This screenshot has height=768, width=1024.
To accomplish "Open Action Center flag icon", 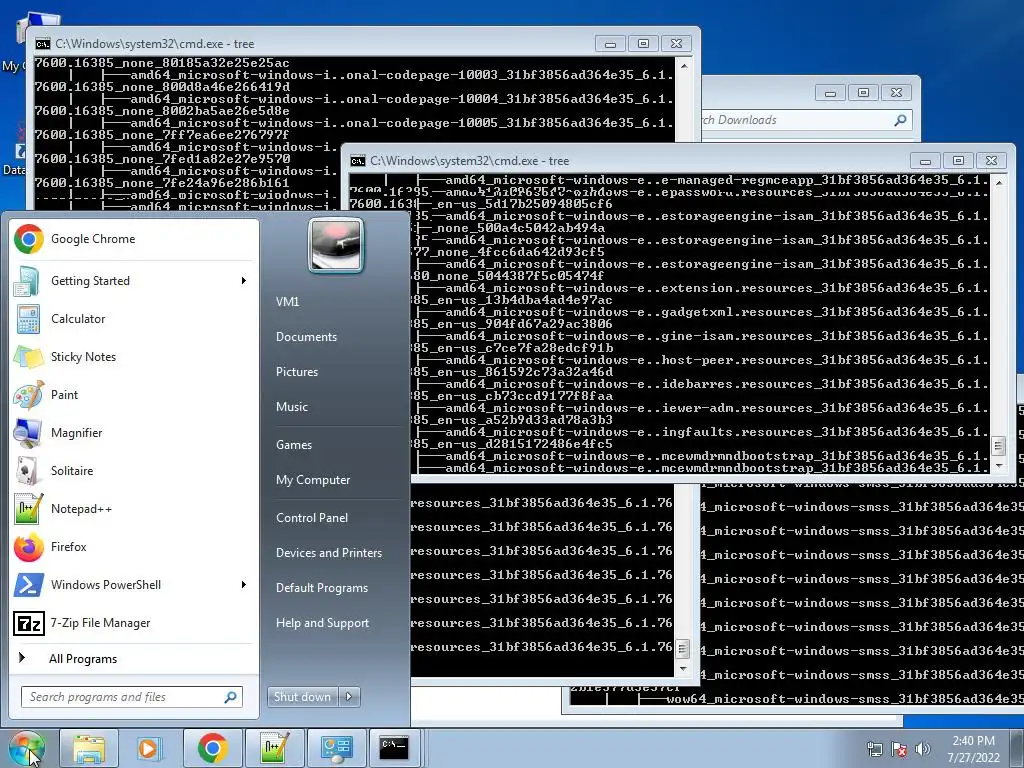I will [899, 749].
